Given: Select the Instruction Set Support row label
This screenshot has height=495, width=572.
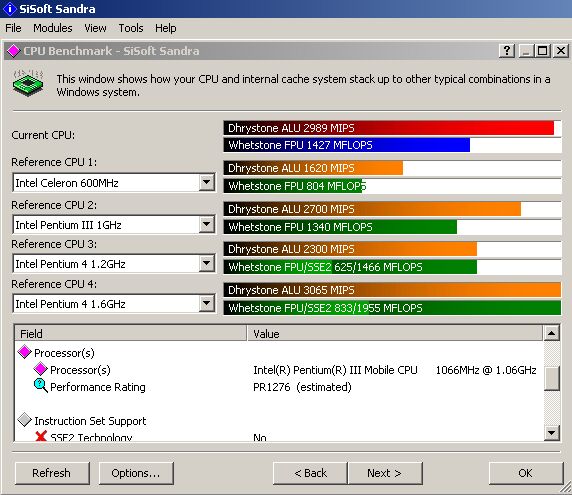Looking at the screenshot, I should [90, 421].
